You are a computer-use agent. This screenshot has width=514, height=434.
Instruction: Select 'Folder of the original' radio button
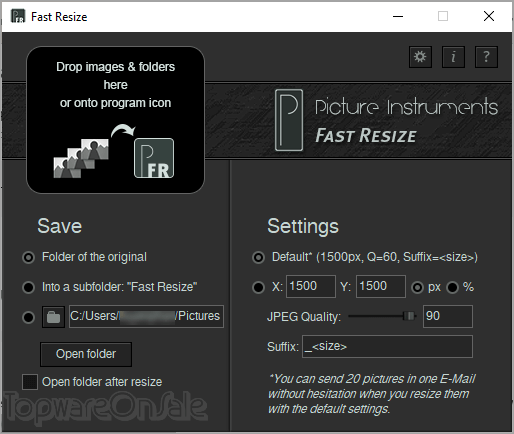coord(28,257)
